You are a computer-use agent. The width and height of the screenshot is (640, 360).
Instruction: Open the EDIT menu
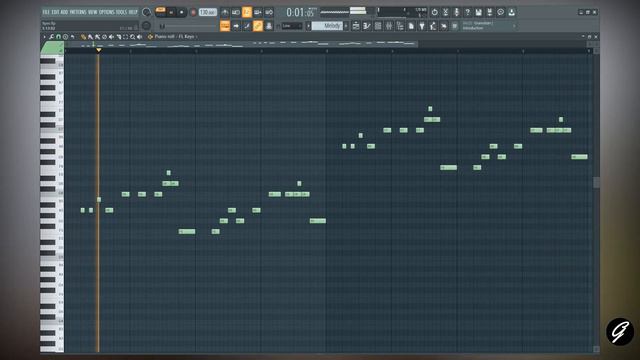pyautogui.click(x=56, y=12)
